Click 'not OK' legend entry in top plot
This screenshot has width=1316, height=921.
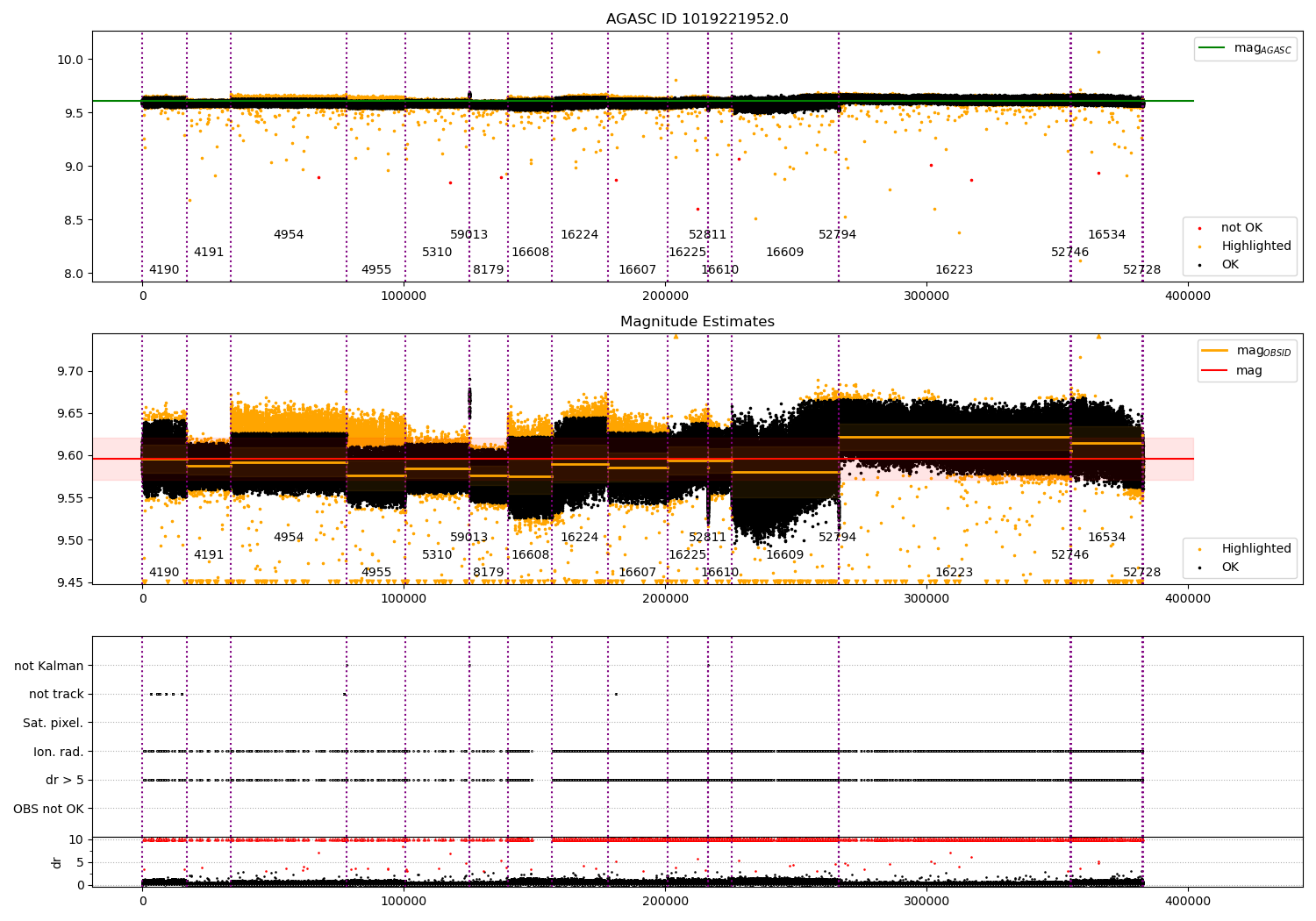[x=1241, y=228]
